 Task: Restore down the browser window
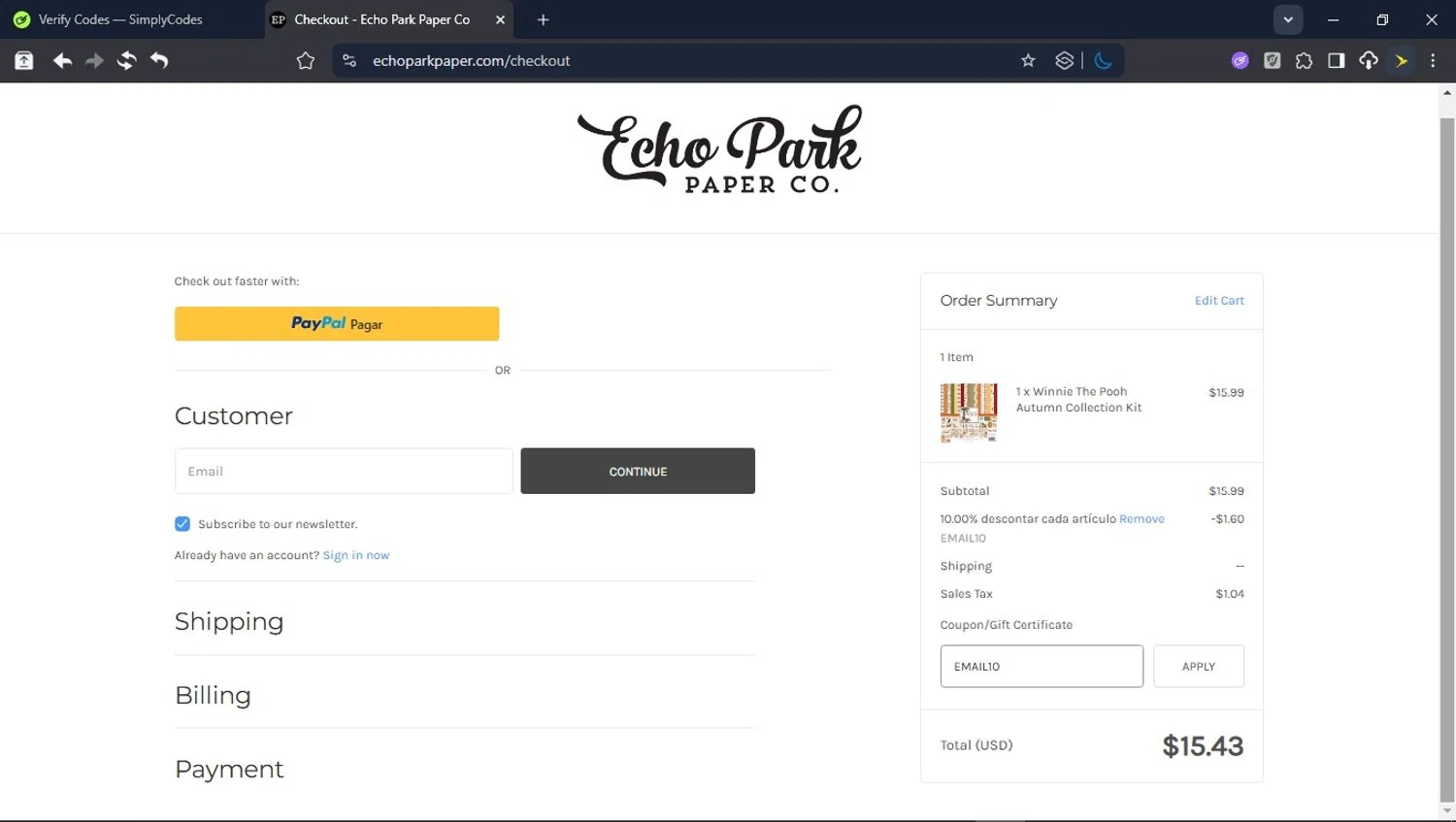[1382, 19]
